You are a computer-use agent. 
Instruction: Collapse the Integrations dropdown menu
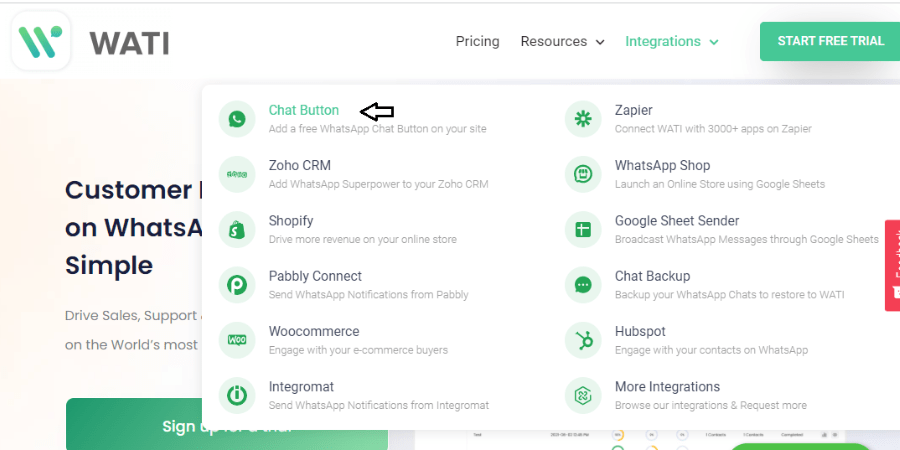coord(672,41)
